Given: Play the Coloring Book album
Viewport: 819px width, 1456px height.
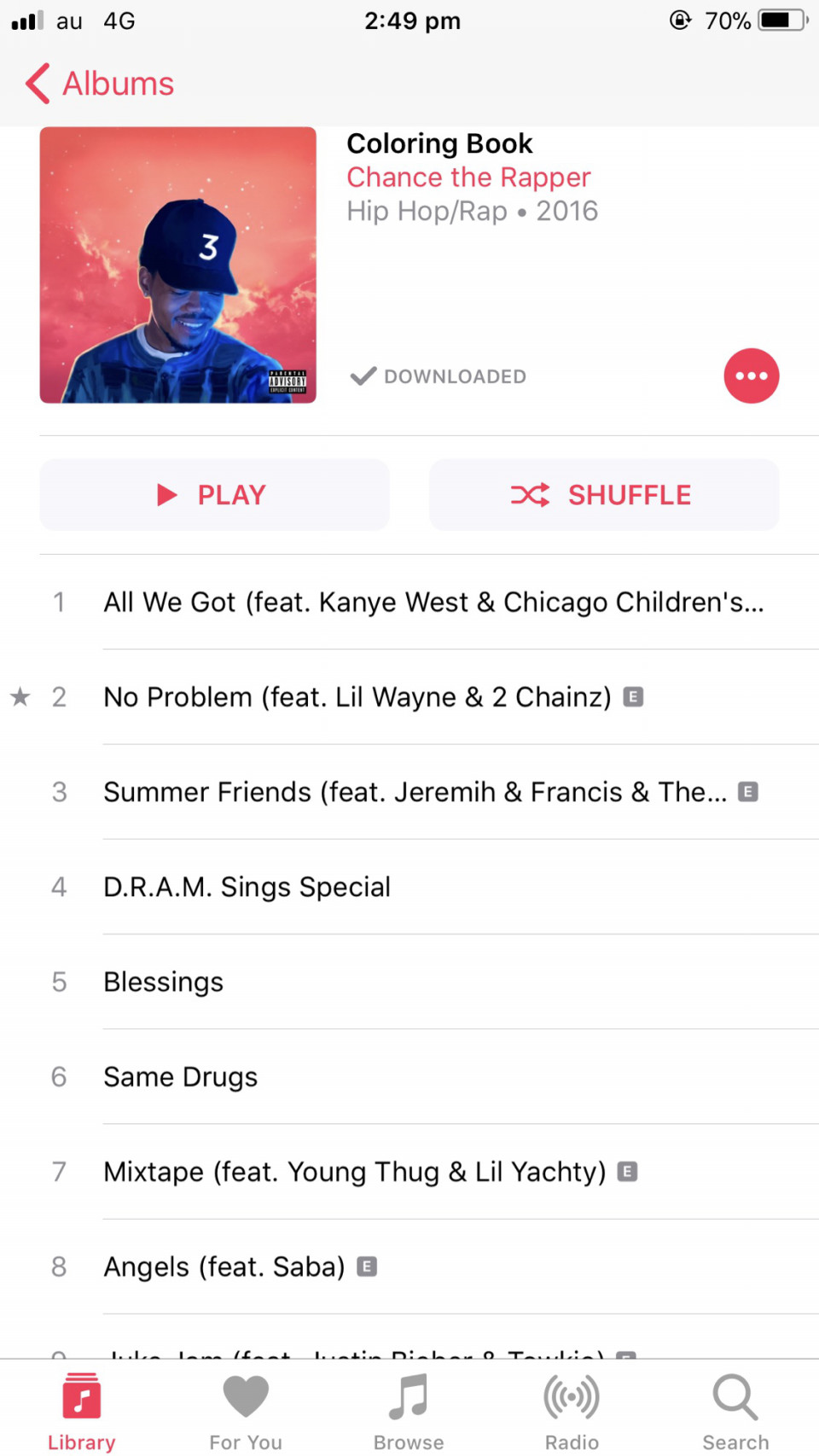Looking at the screenshot, I should (x=214, y=495).
